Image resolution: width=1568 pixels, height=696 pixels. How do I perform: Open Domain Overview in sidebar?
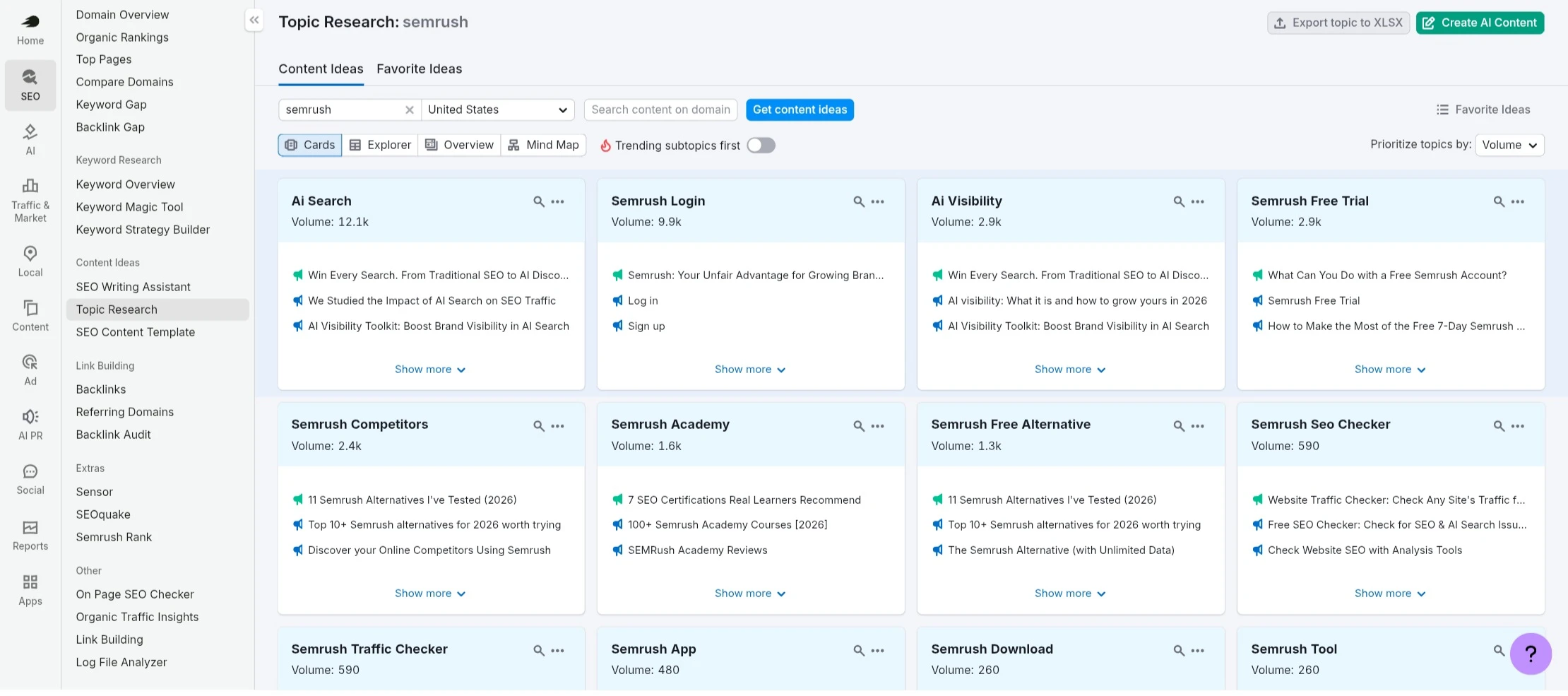pyautogui.click(x=122, y=15)
